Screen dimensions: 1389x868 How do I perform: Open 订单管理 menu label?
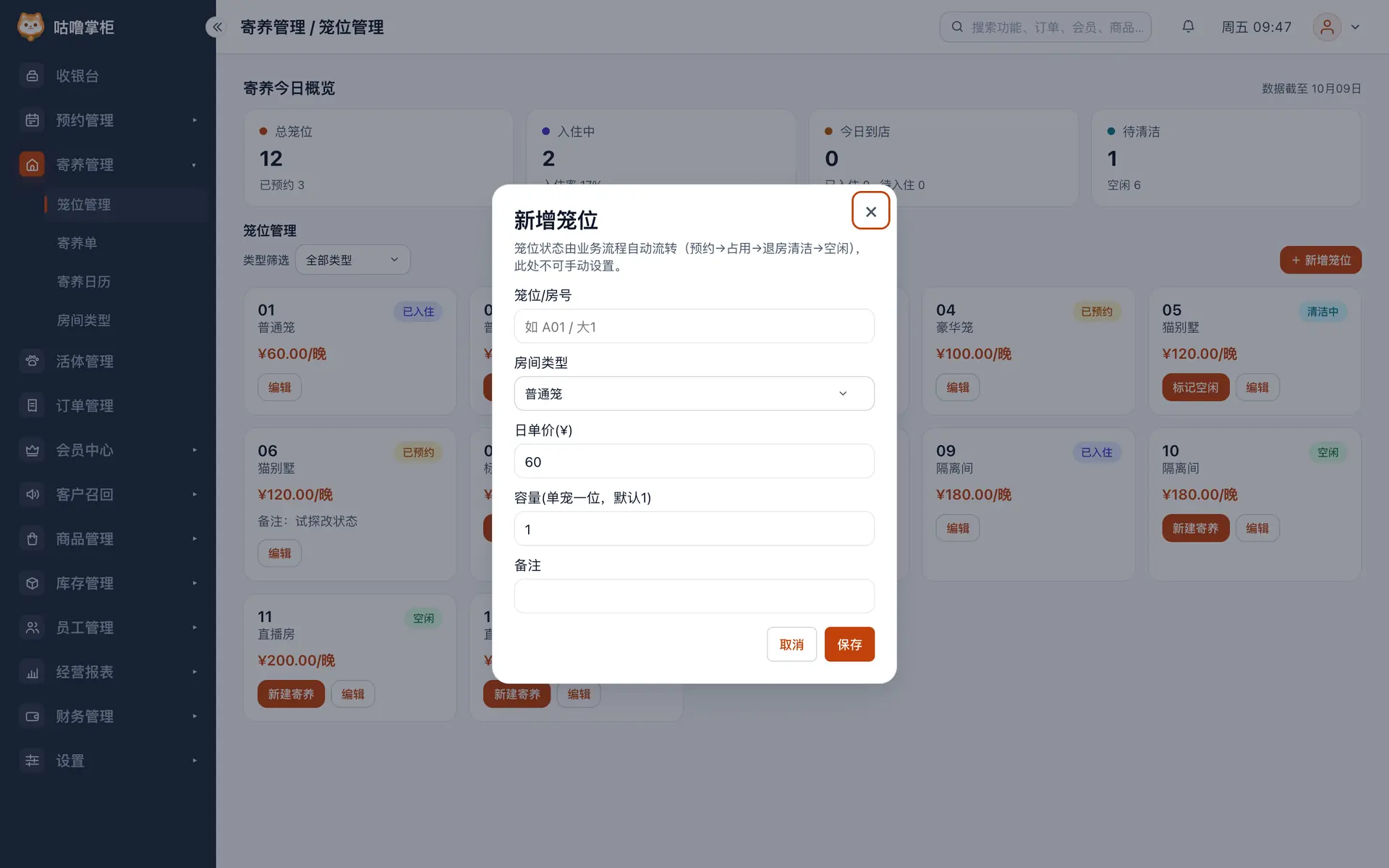click(x=85, y=406)
